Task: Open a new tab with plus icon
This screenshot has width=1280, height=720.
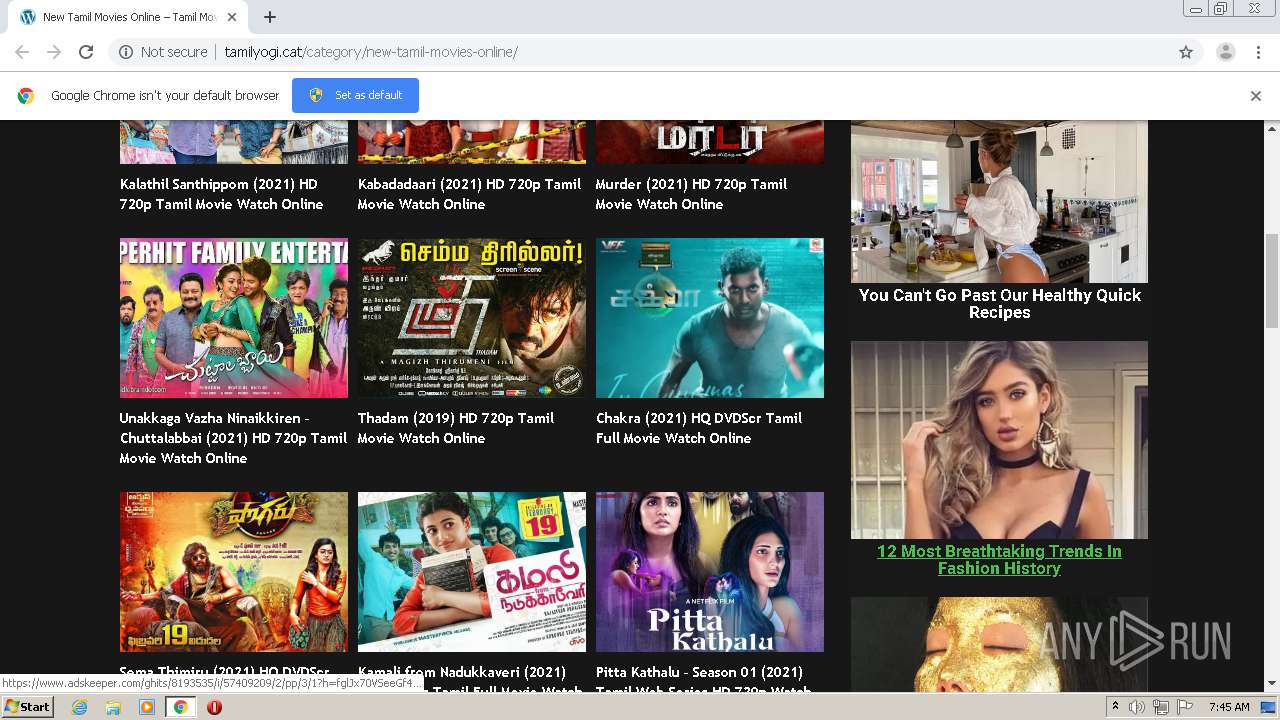Action: [270, 17]
